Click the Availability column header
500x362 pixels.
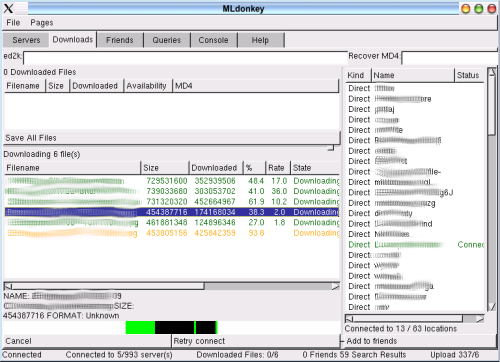(148, 86)
